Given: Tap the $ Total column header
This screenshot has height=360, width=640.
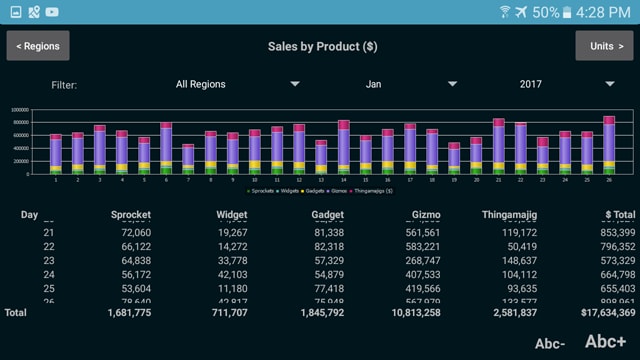Looking at the screenshot, I should [x=620, y=215].
